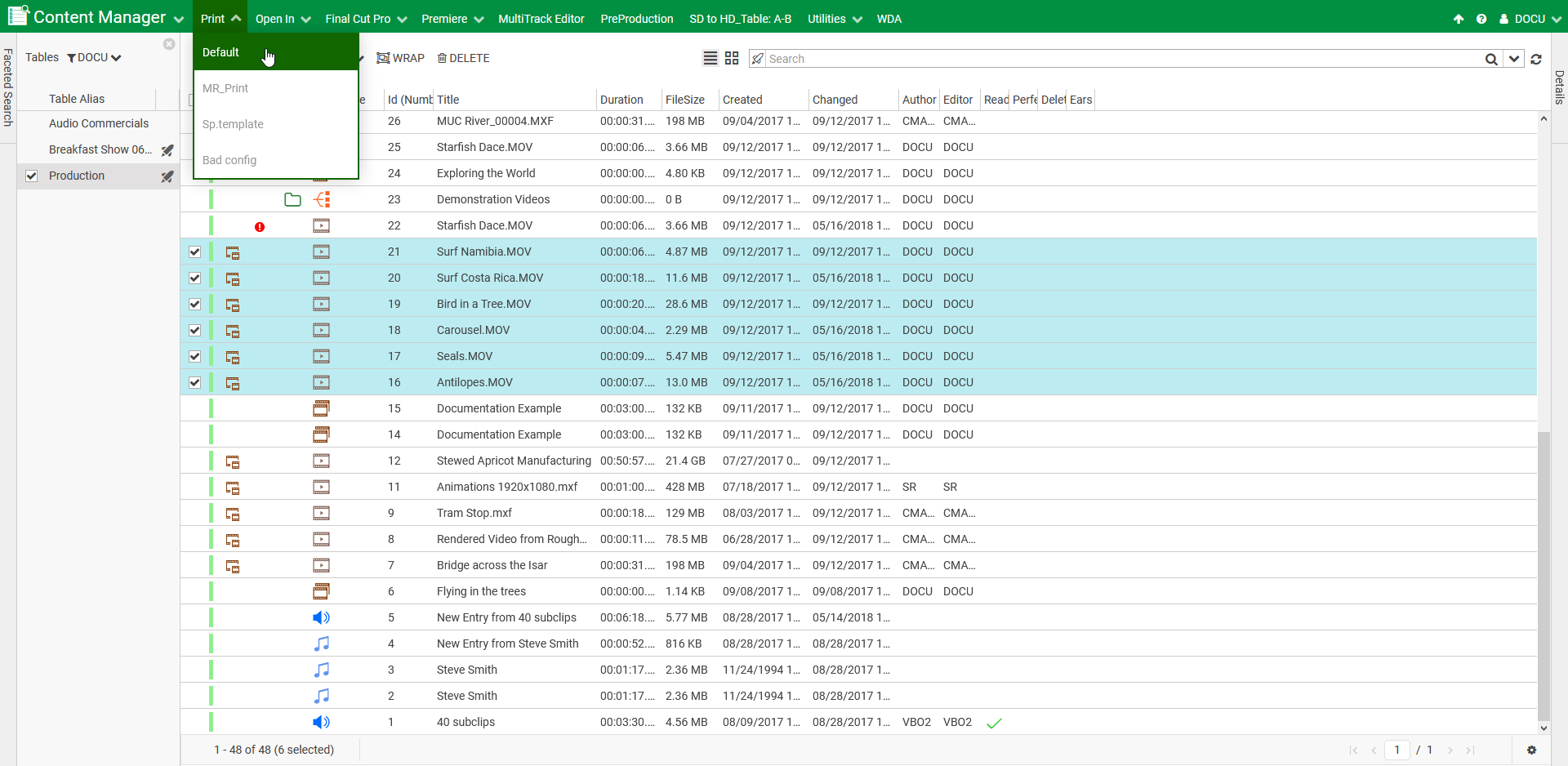Switch to grid thumbnail view
This screenshot has width=1568, height=766.
coord(732,58)
